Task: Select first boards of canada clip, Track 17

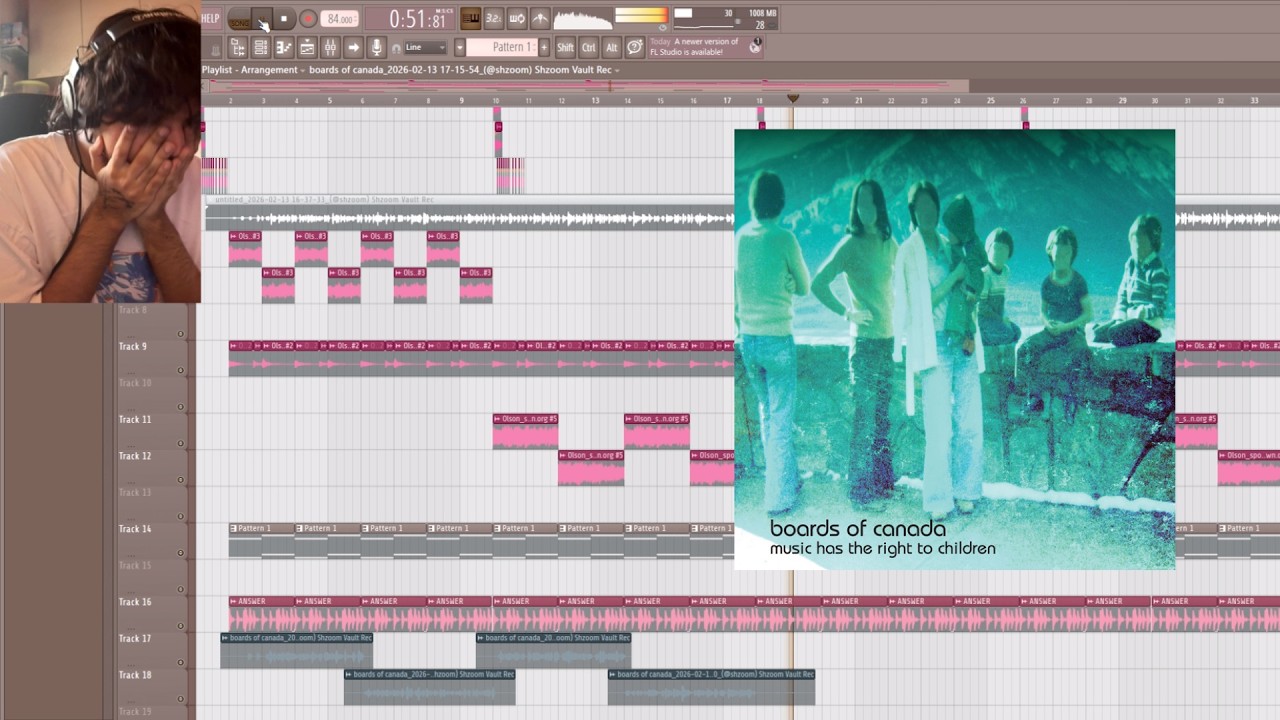Action: tap(296, 650)
